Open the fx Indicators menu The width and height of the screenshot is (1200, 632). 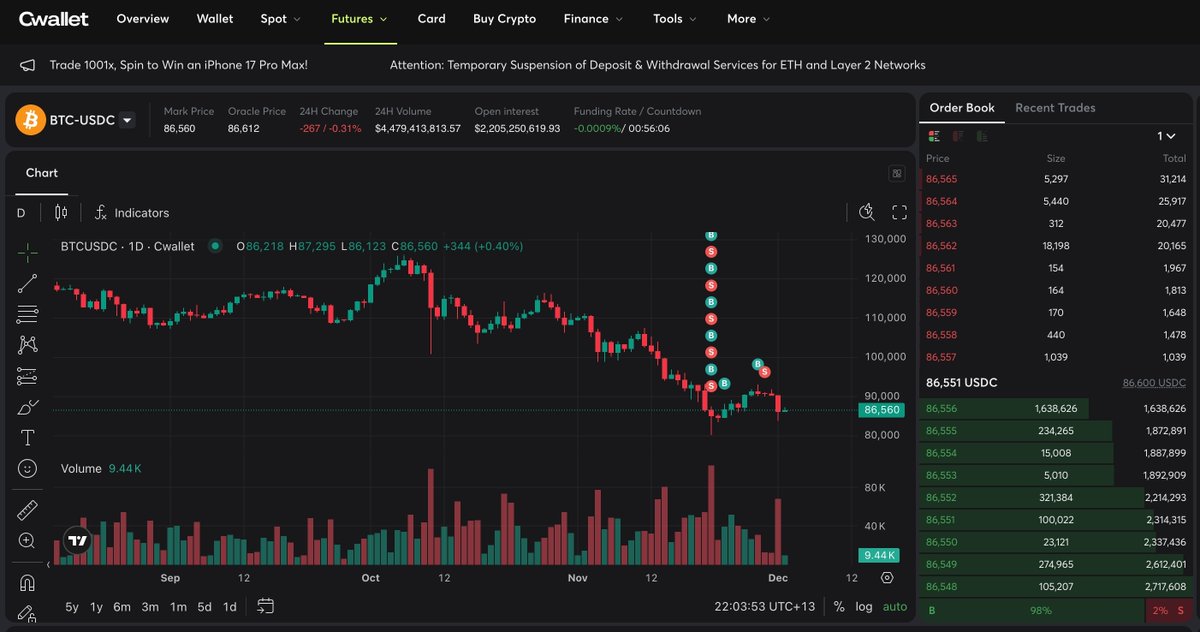pyautogui.click(x=132, y=213)
